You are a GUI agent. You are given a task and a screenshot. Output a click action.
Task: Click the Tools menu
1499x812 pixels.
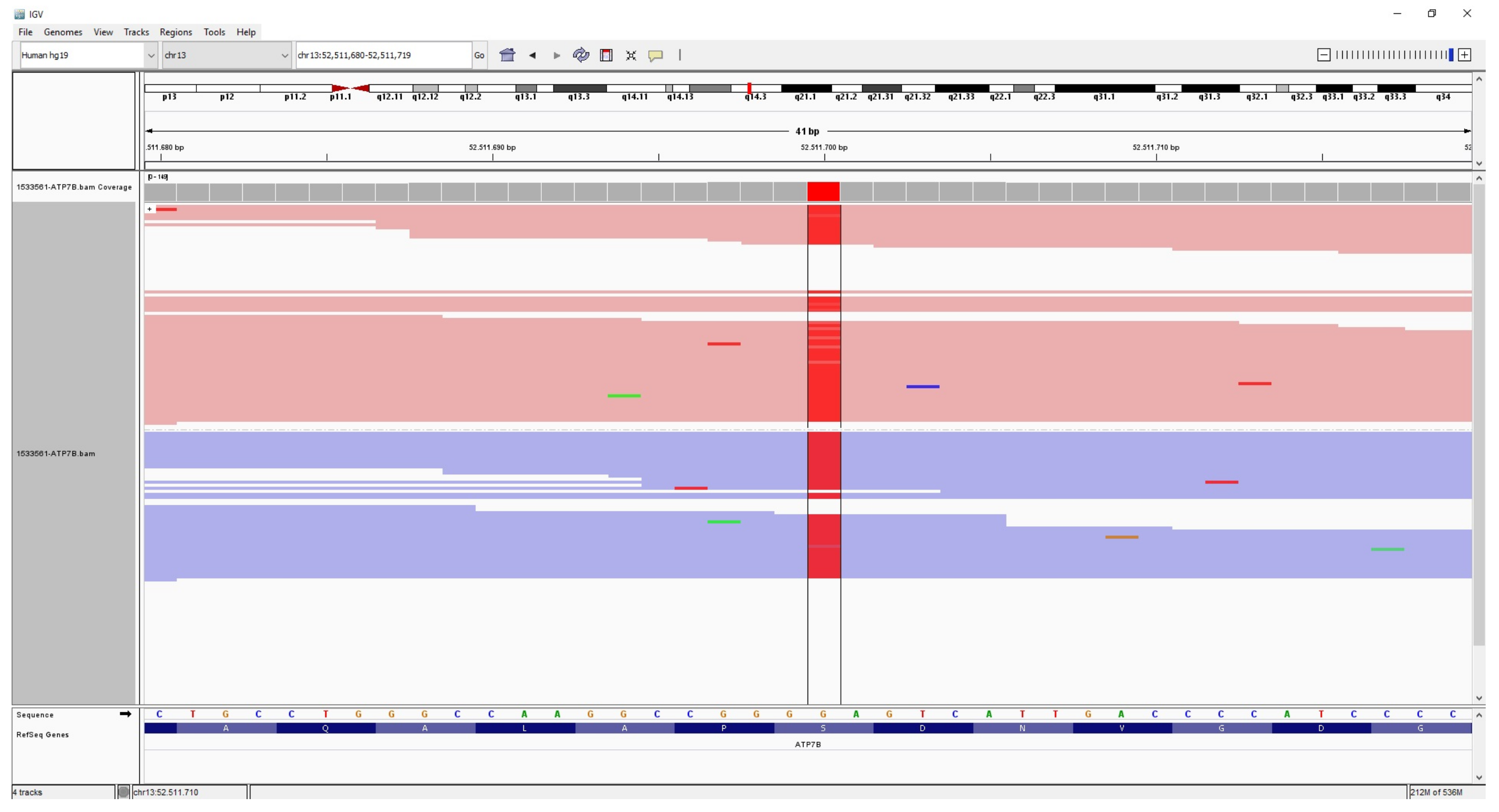click(x=214, y=32)
